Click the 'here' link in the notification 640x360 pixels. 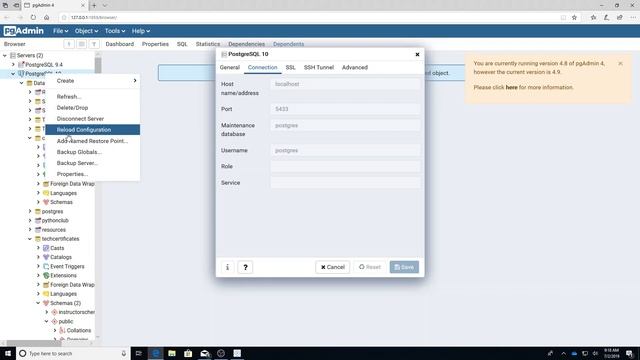click(x=511, y=87)
